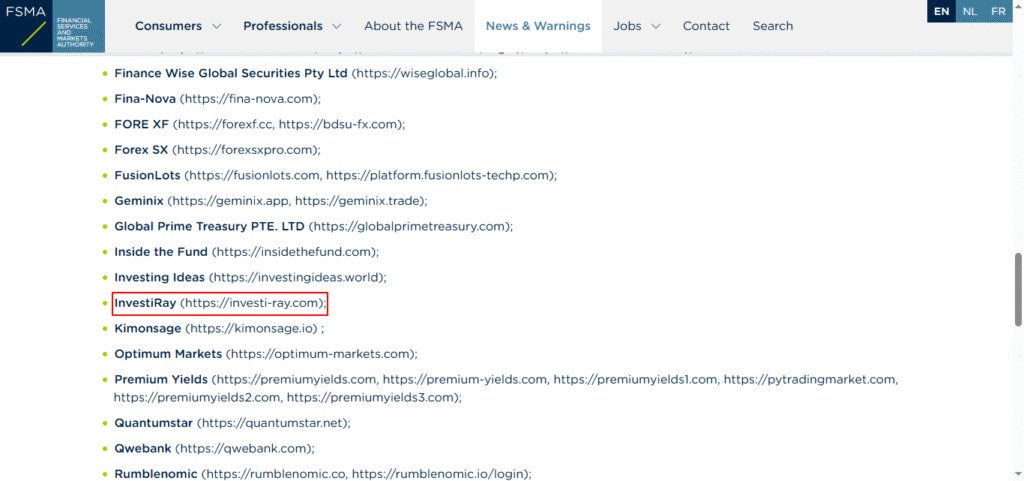
Task: Expand the Professionals menu chevron
Action: 336,26
